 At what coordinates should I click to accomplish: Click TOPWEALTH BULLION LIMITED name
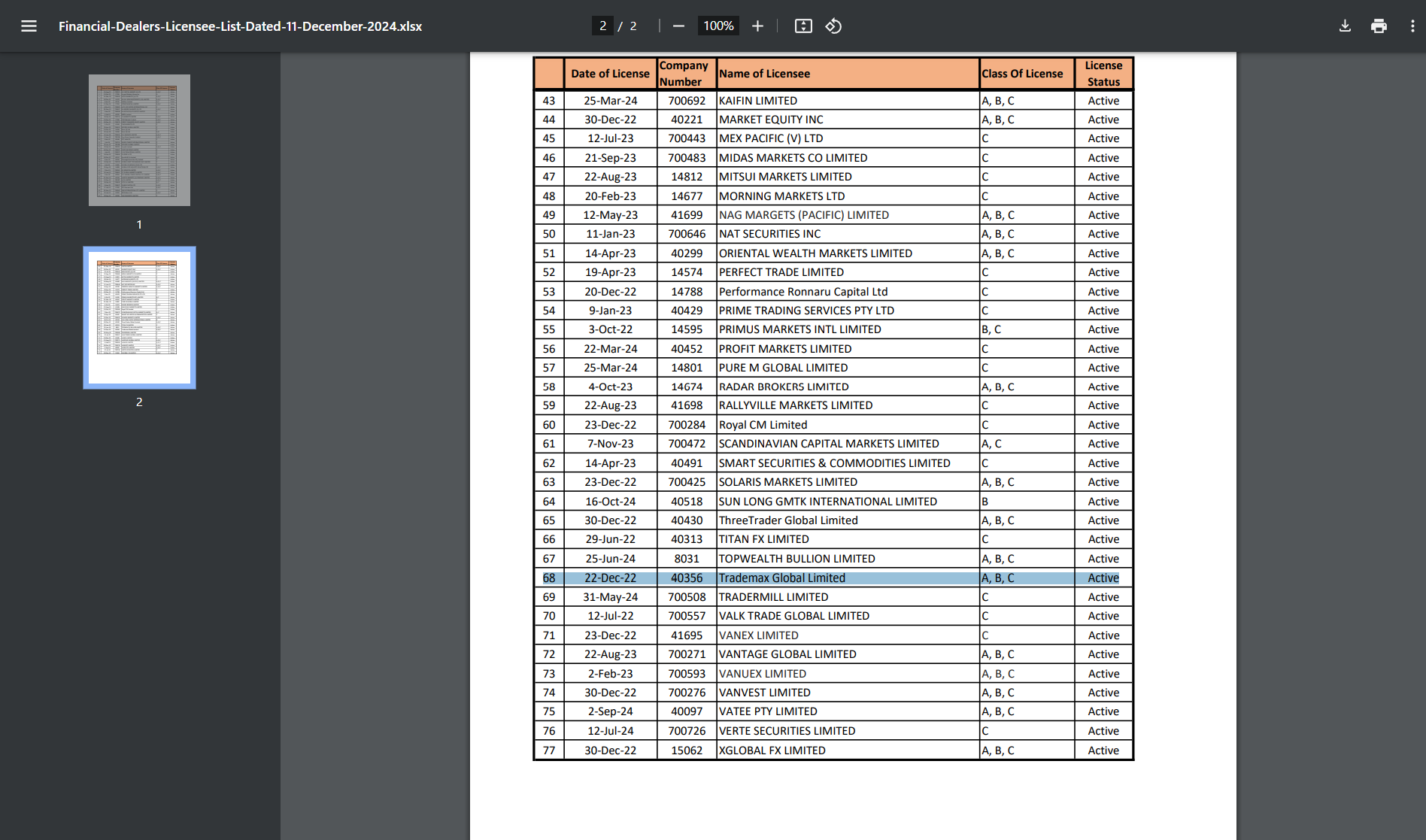796,559
